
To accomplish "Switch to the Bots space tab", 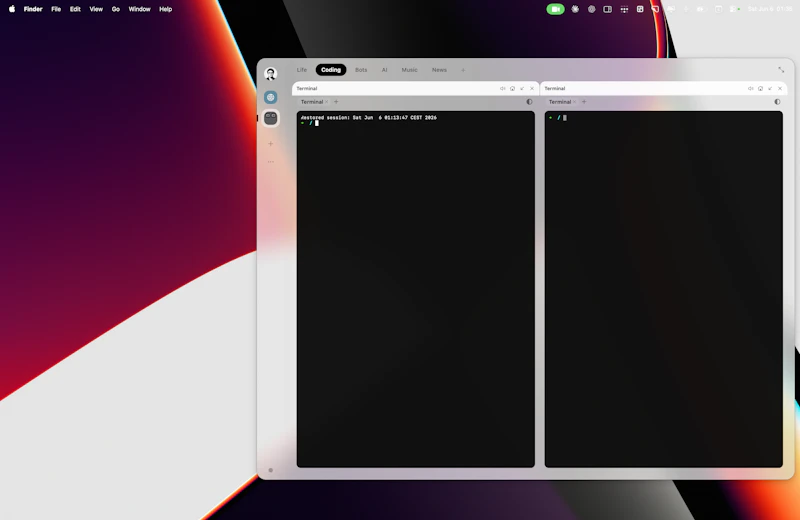I will [x=361, y=70].
